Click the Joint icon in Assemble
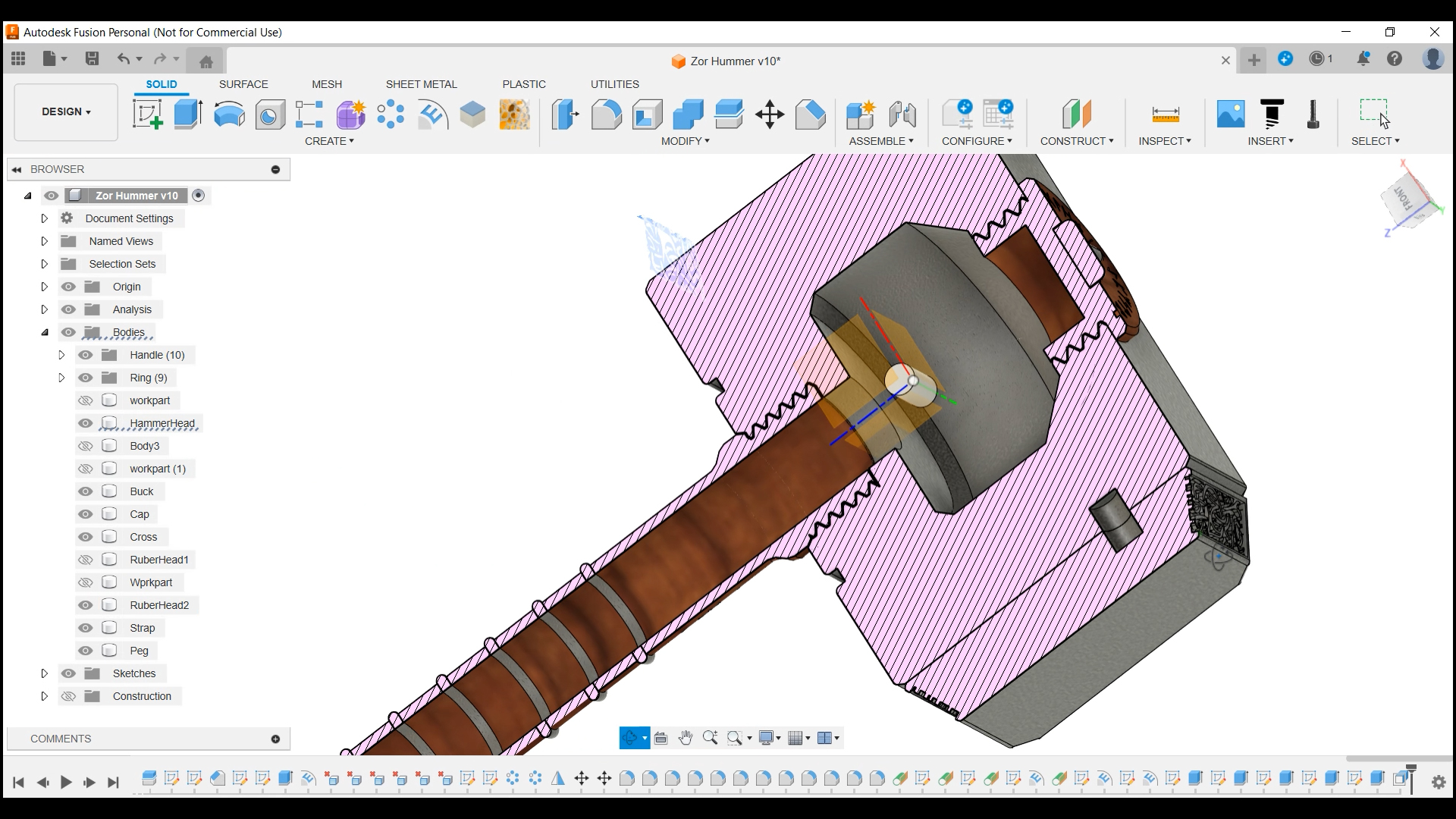1456x819 pixels. [x=902, y=115]
